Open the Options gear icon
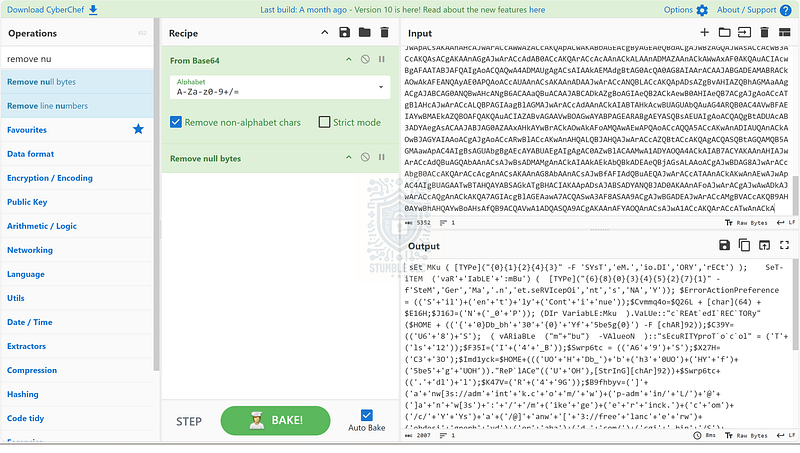Viewport: 800px width, 453px height. tap(702, 10)
